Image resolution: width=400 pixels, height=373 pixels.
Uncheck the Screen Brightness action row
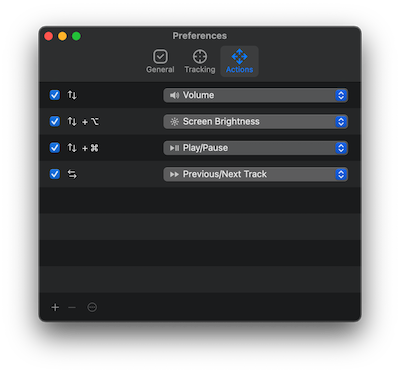55,121
